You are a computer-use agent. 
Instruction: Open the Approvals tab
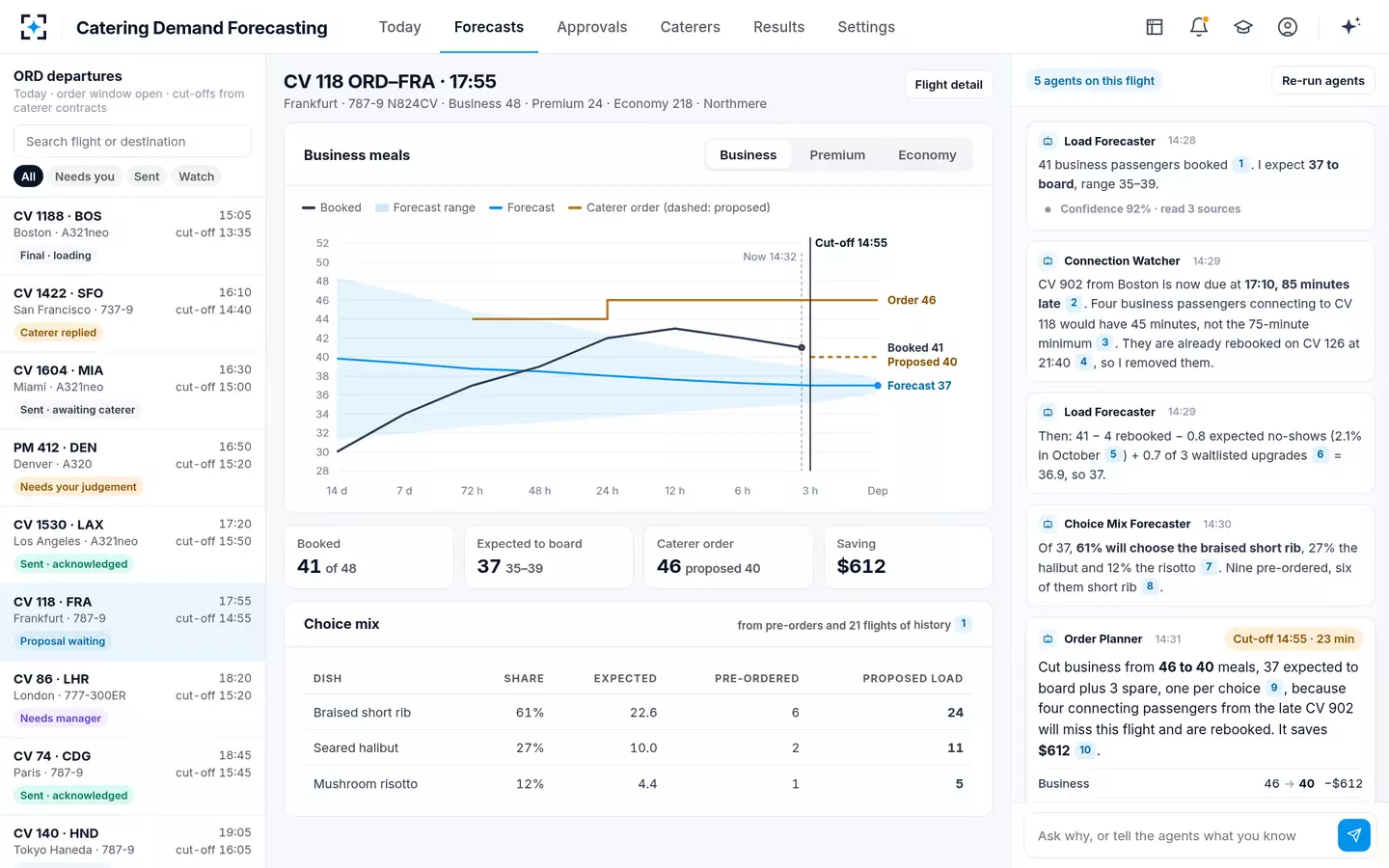pos(592,27)
